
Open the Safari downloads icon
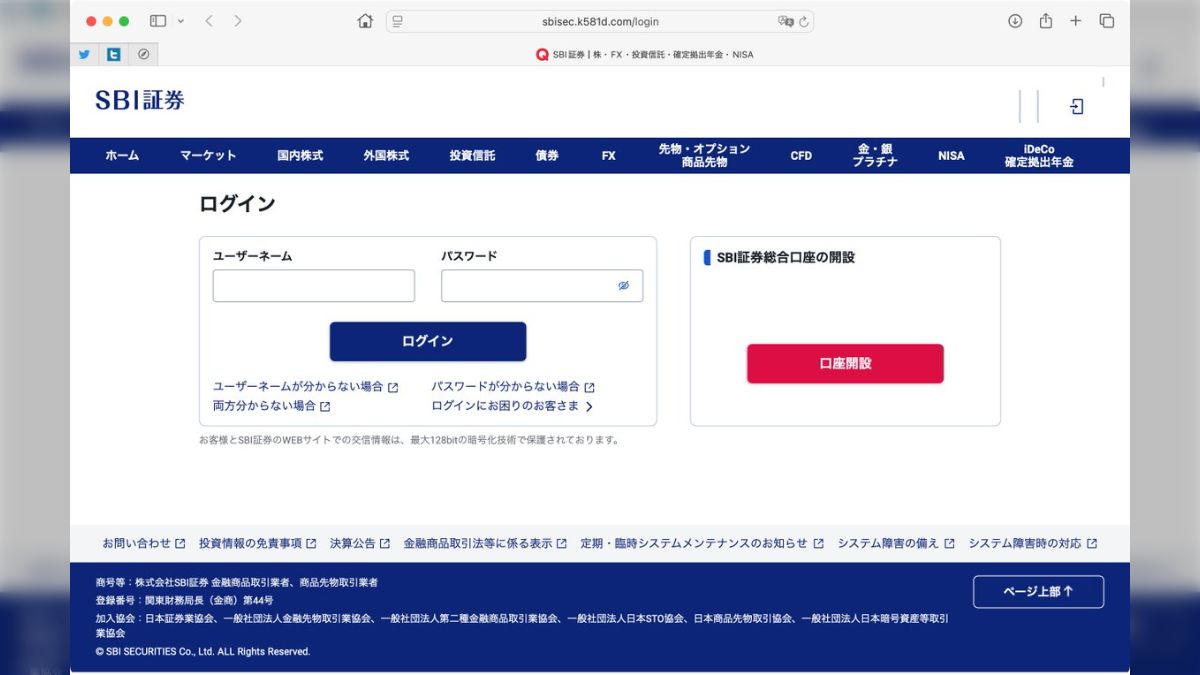pyautogui.click(x=1015, y=21)
